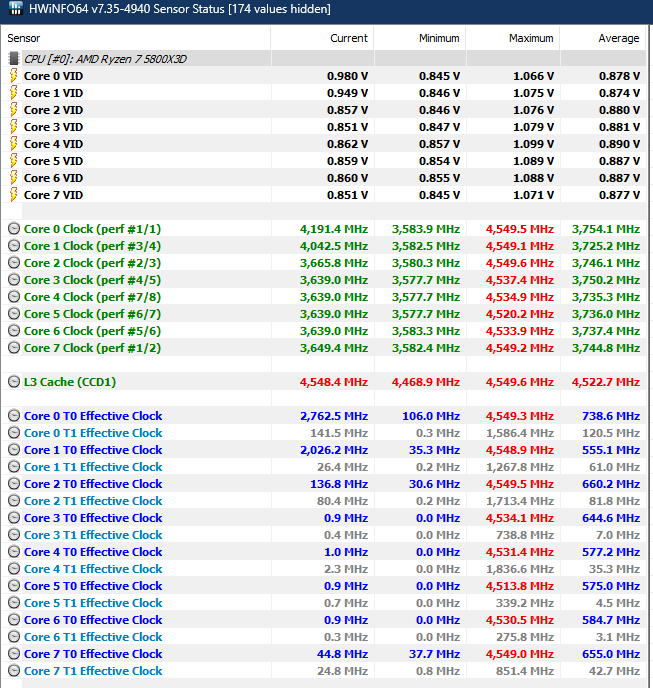Select the Core 0 VID sensor label

point(53,76)
